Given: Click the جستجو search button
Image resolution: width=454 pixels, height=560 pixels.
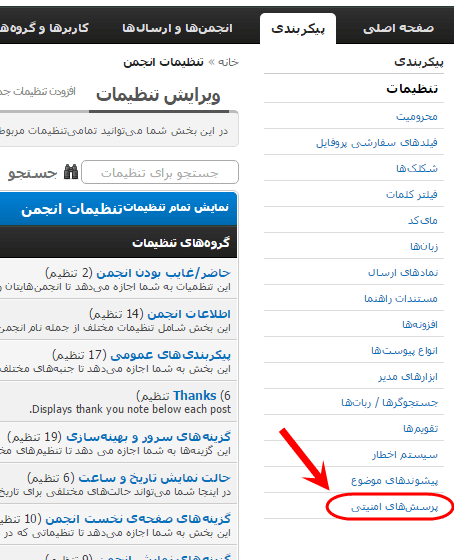Looking at the screenshot, I should coord(33,173).
